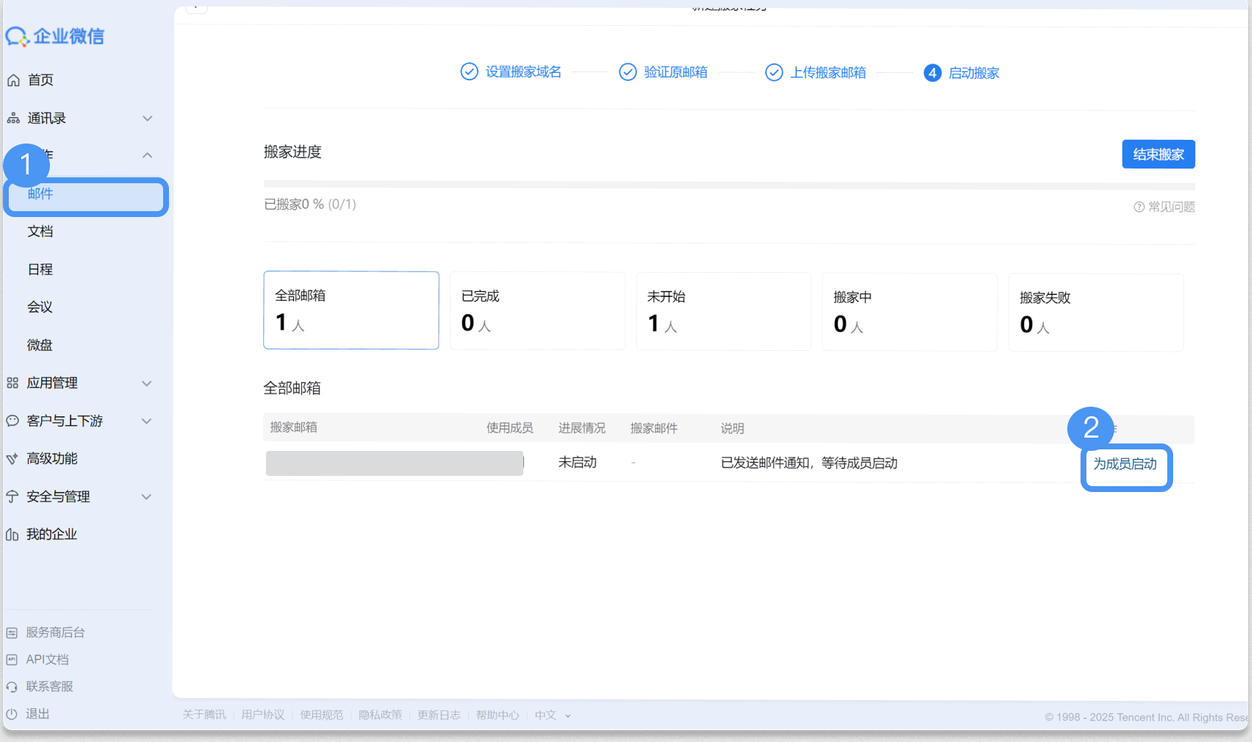This screenshot has width=1252, height=742.
Task: Click the 已搬家0 % (0/1) text
Action: [x=310, y=204]
